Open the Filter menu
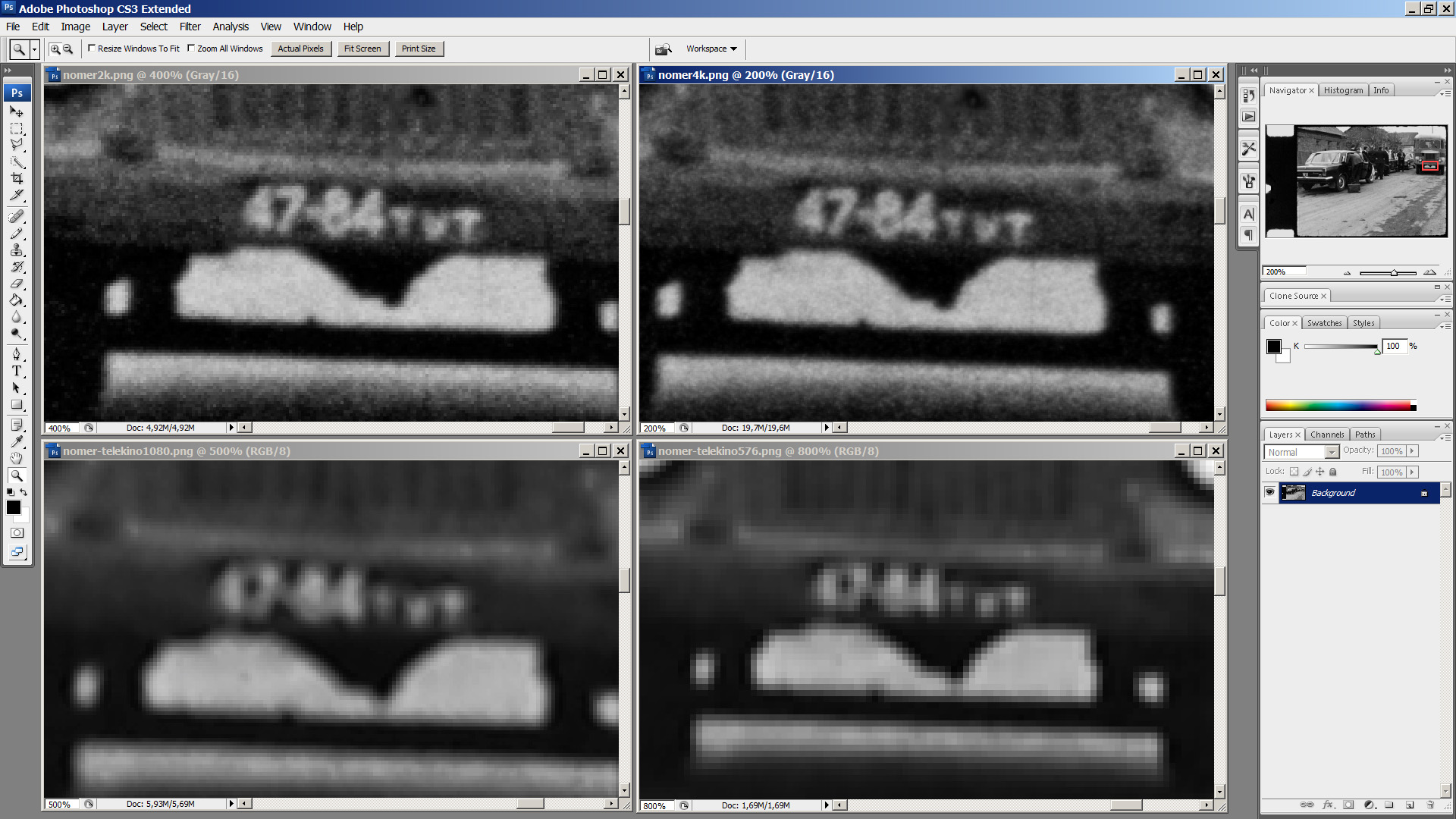Viewport: 1456px width, 819px height. coord(190,27)
